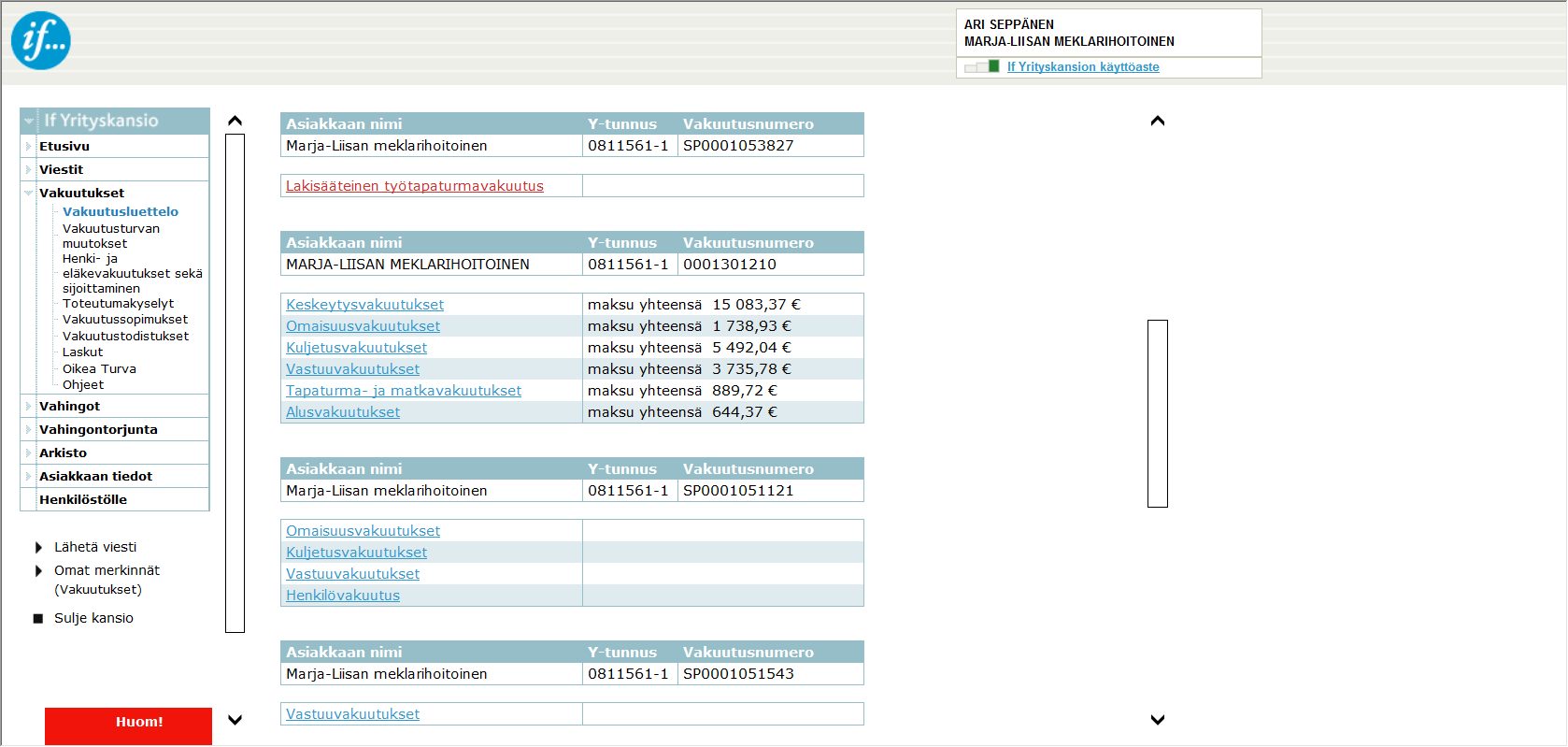Click the amount 15 083,37 €
This screenshot has height=747, width=1568.
coord(756,305)
